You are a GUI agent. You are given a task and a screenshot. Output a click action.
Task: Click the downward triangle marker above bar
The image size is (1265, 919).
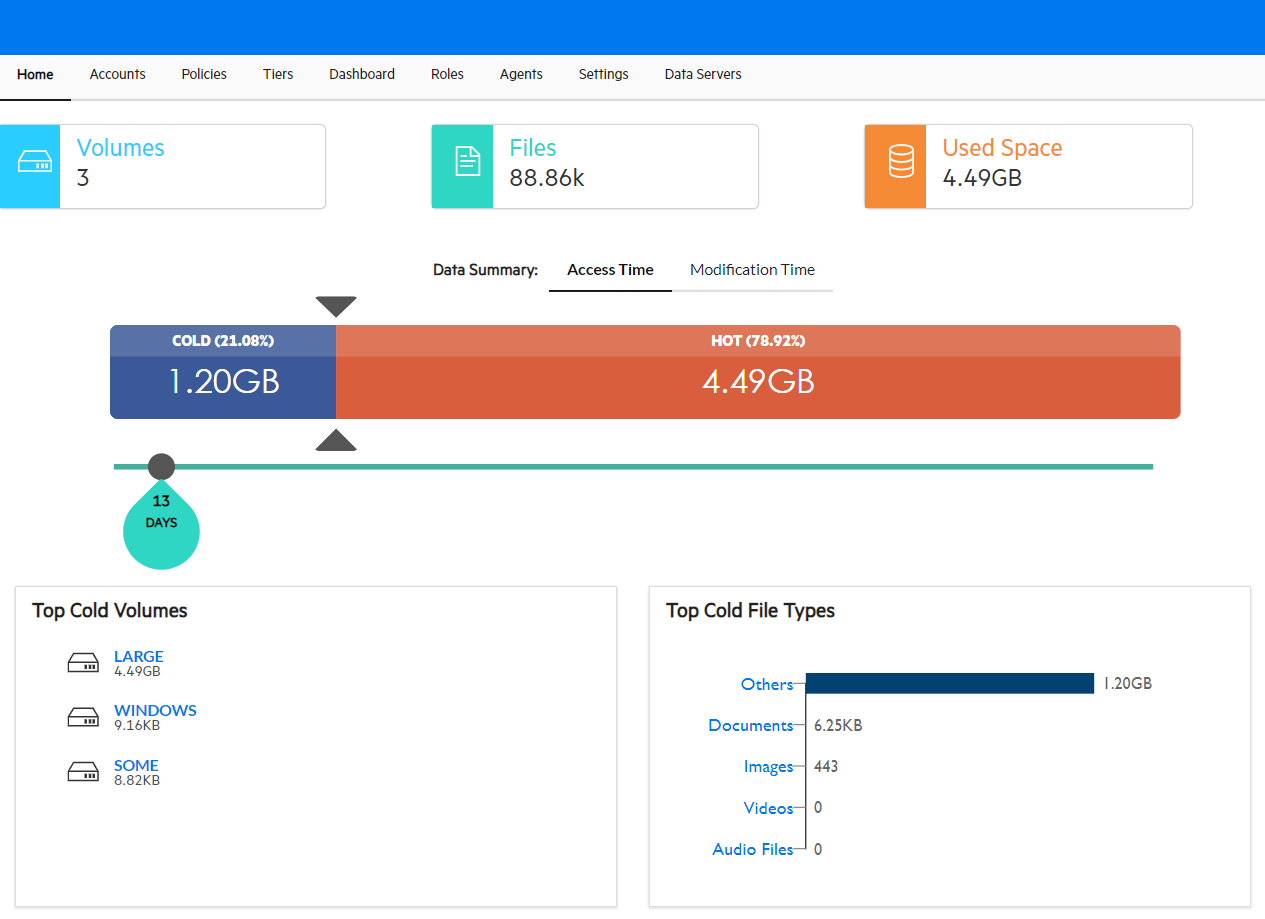point(336,306)
